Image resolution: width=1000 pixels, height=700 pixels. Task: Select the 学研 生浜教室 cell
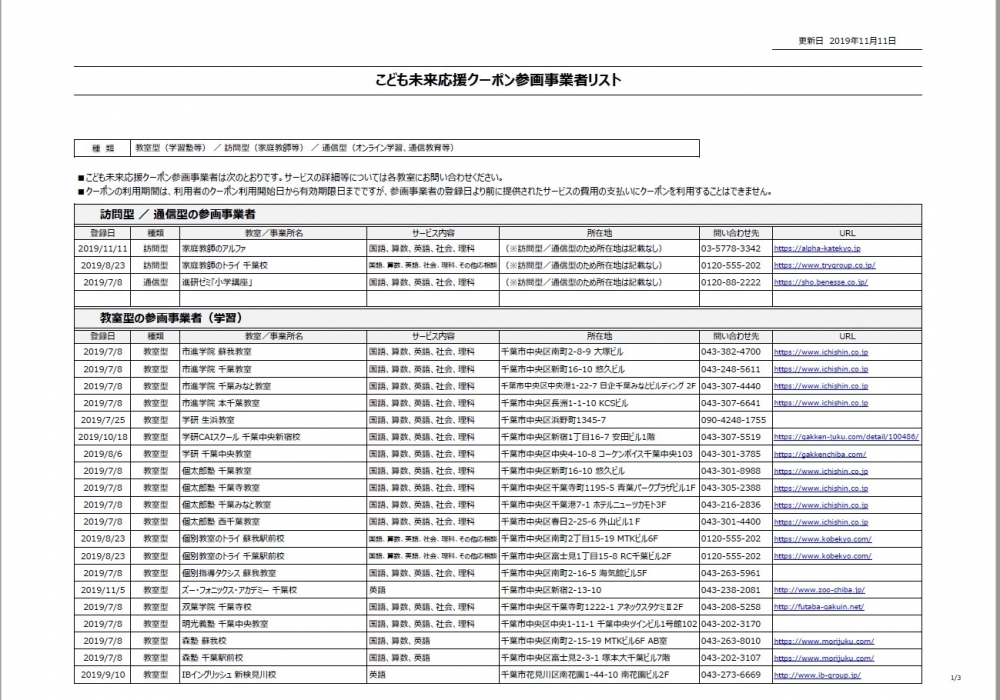pyautogui.click(x=273, y=420)
